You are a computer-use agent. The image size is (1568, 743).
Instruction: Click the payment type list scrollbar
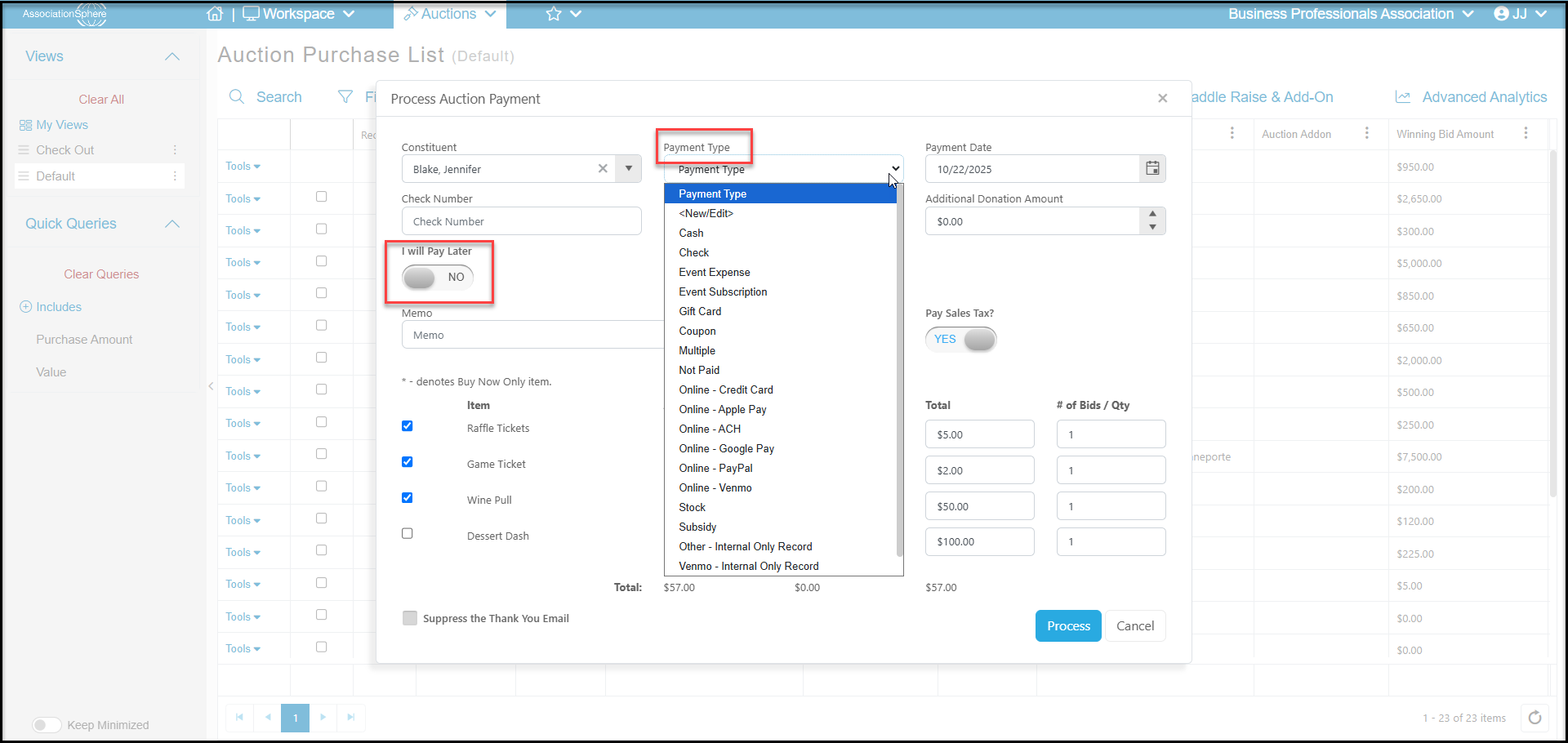click(900, 371)
